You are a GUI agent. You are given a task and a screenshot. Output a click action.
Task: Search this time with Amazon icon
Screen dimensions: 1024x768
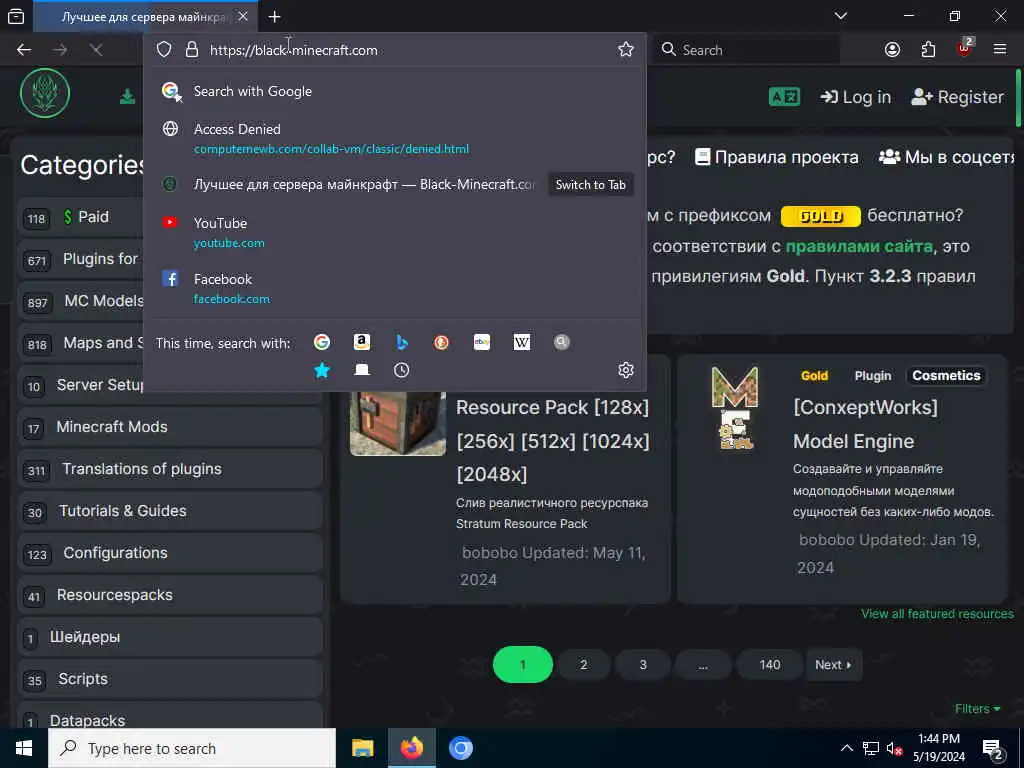point(362,342)
